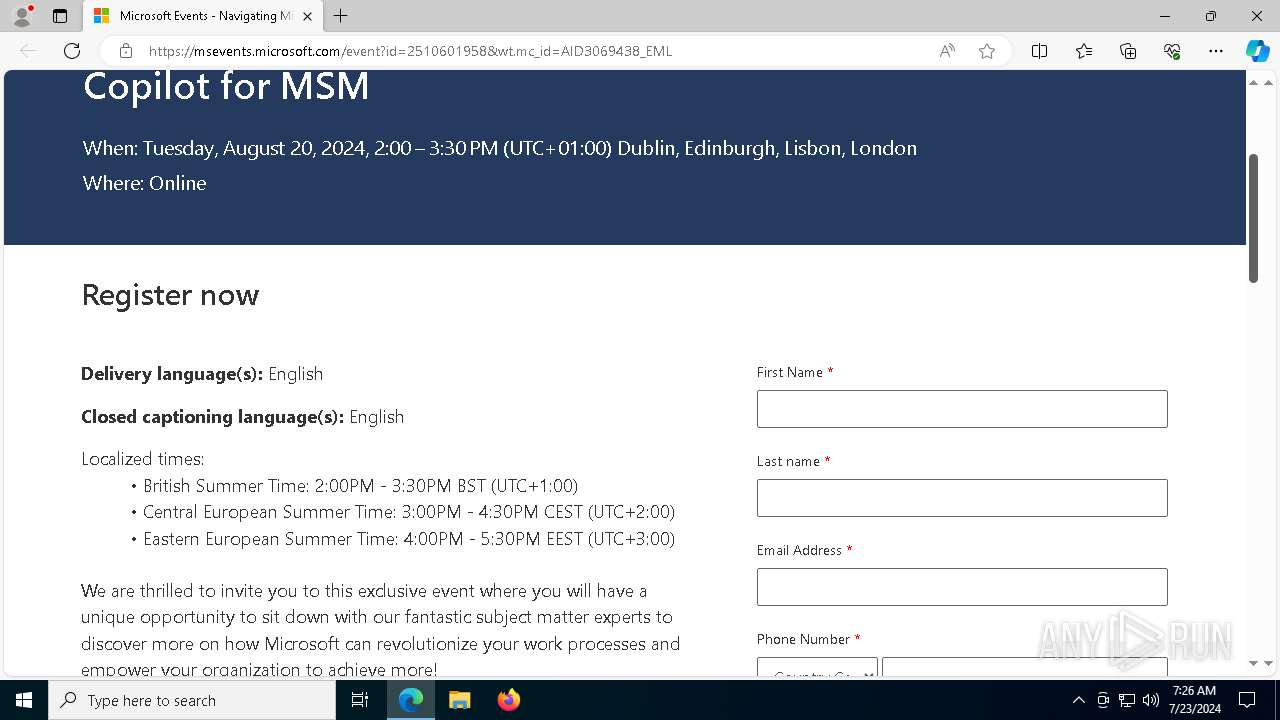Open a new tab with plus button
This screenshot has height=720, width=1280.
point(340,16)
